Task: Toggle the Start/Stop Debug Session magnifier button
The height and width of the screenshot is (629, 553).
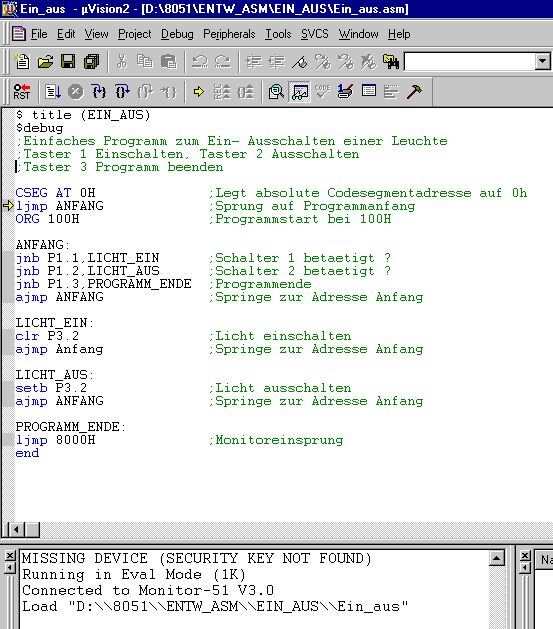Action: point(276,92)
